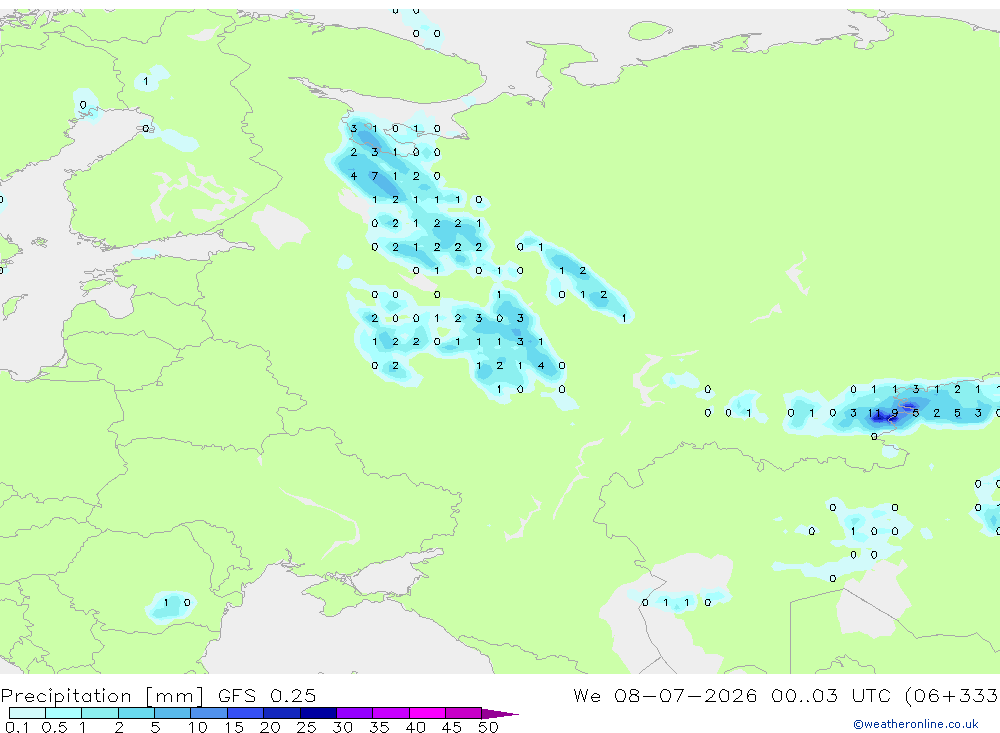Click the 0.1–0.5 mm palest legend swatch
The height and width of the screenshot is (733, 1000).
[27, 713]
